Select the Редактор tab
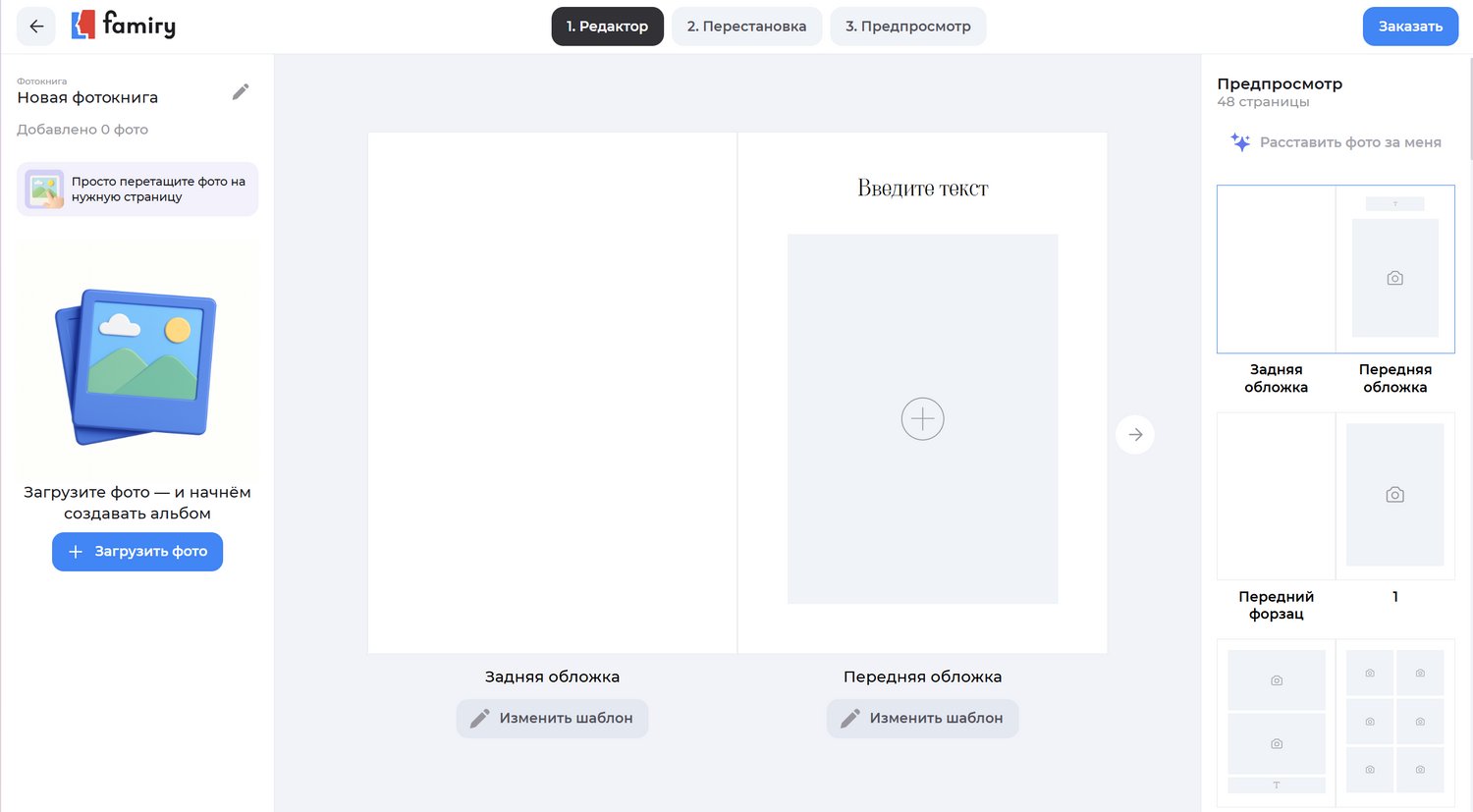The width and height of the screenshot is (1473, 812). tap(607, 27)
